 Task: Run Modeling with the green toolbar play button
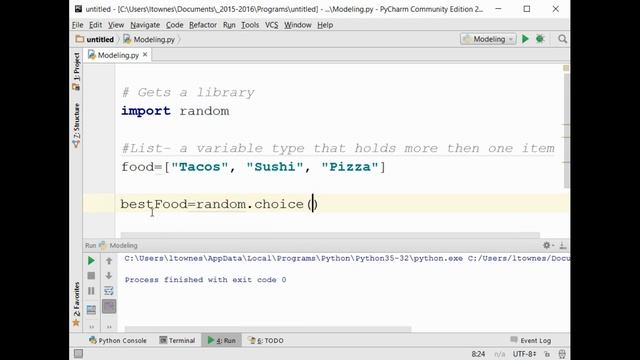pyautogui.click(x=525, y=39)
